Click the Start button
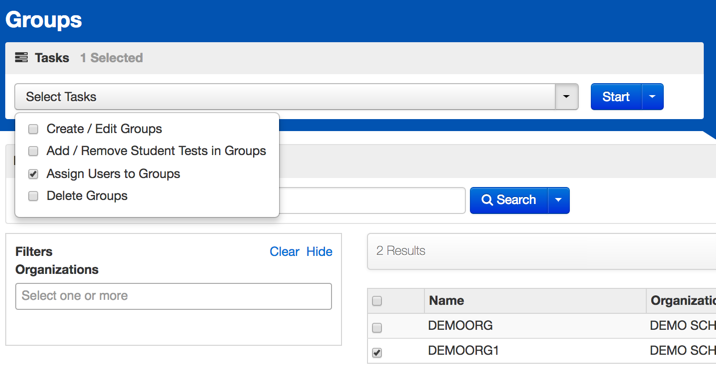This screenshot has height=389, width=716. coord(616,97)
